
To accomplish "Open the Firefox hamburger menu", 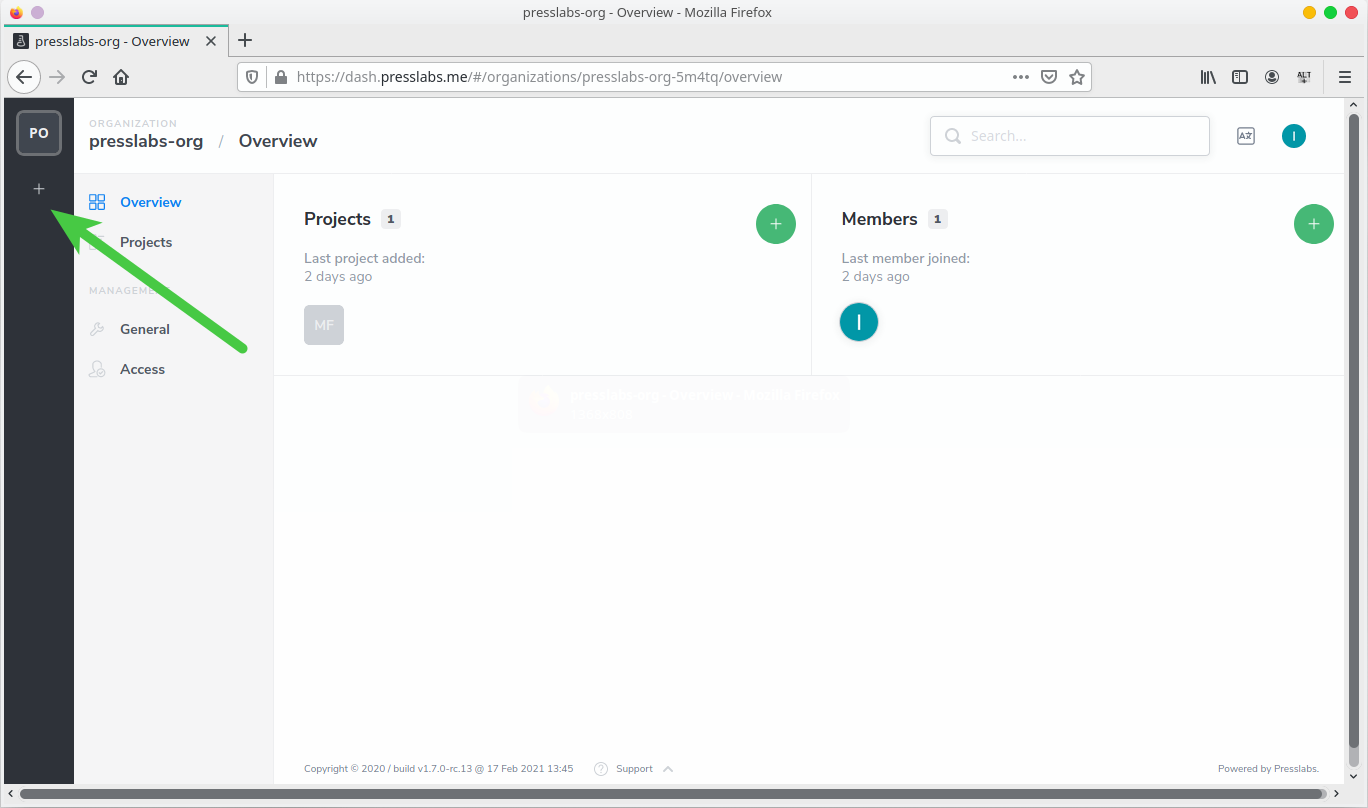I will (x=1345, y=77).
